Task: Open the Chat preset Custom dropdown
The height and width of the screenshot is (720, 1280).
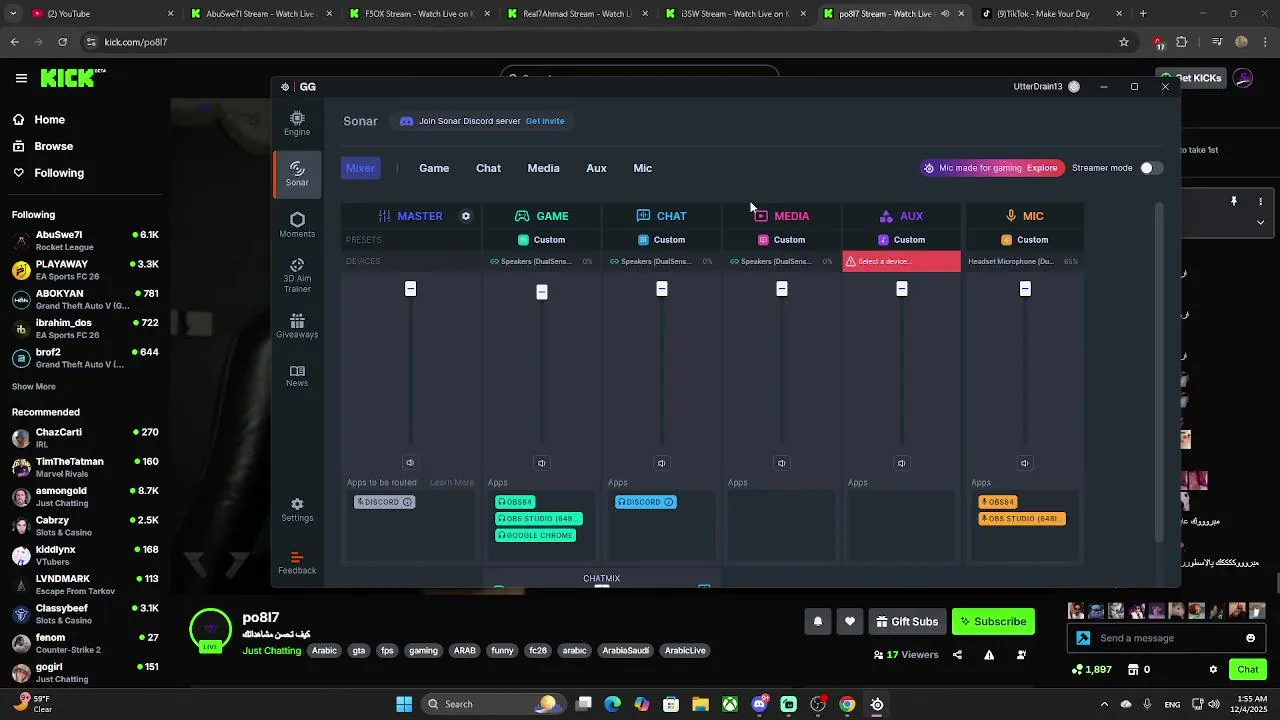Action: [x=662, y=240]
